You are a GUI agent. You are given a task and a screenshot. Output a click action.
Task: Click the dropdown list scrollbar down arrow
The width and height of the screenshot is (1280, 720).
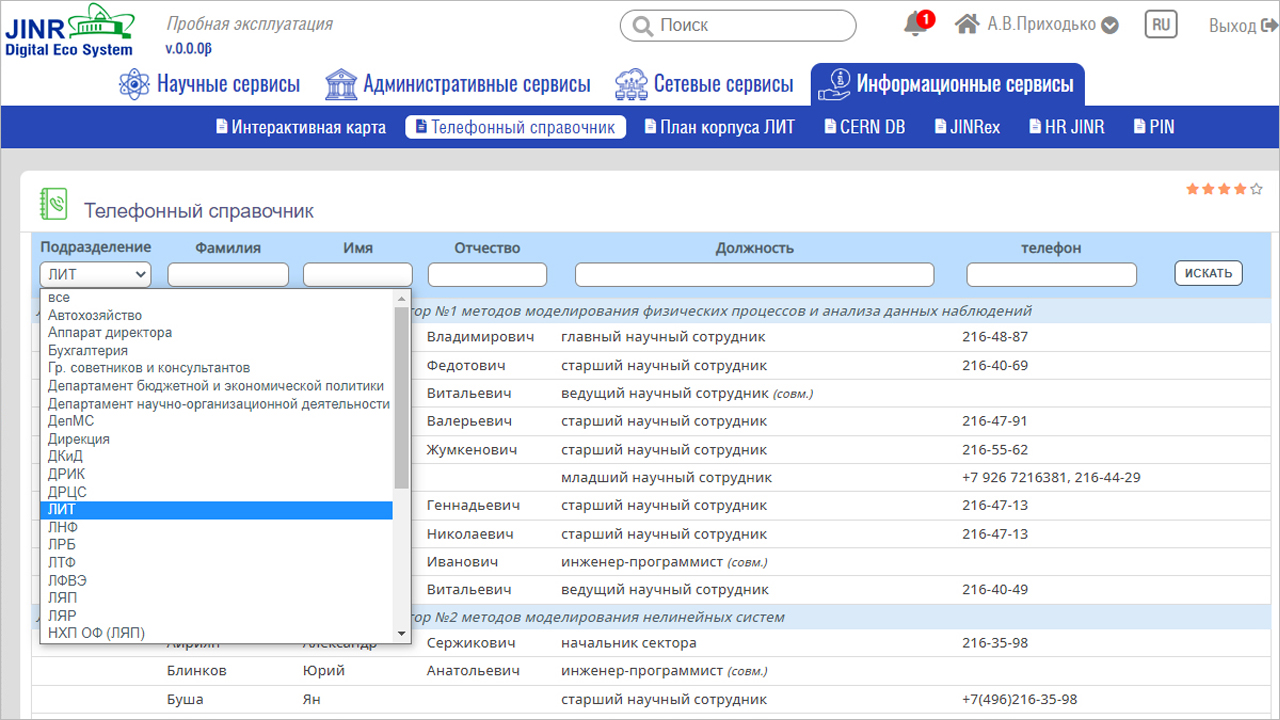pos(402,633)
